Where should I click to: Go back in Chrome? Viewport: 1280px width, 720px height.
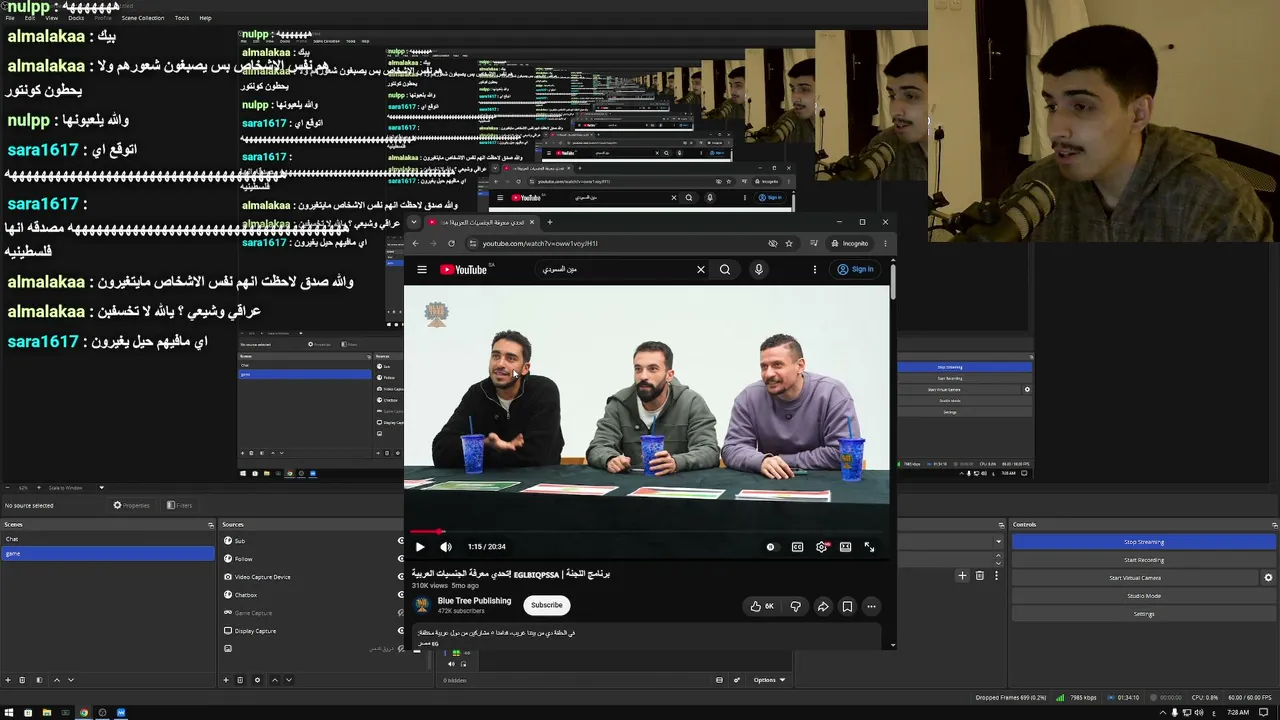pos(416,243)
